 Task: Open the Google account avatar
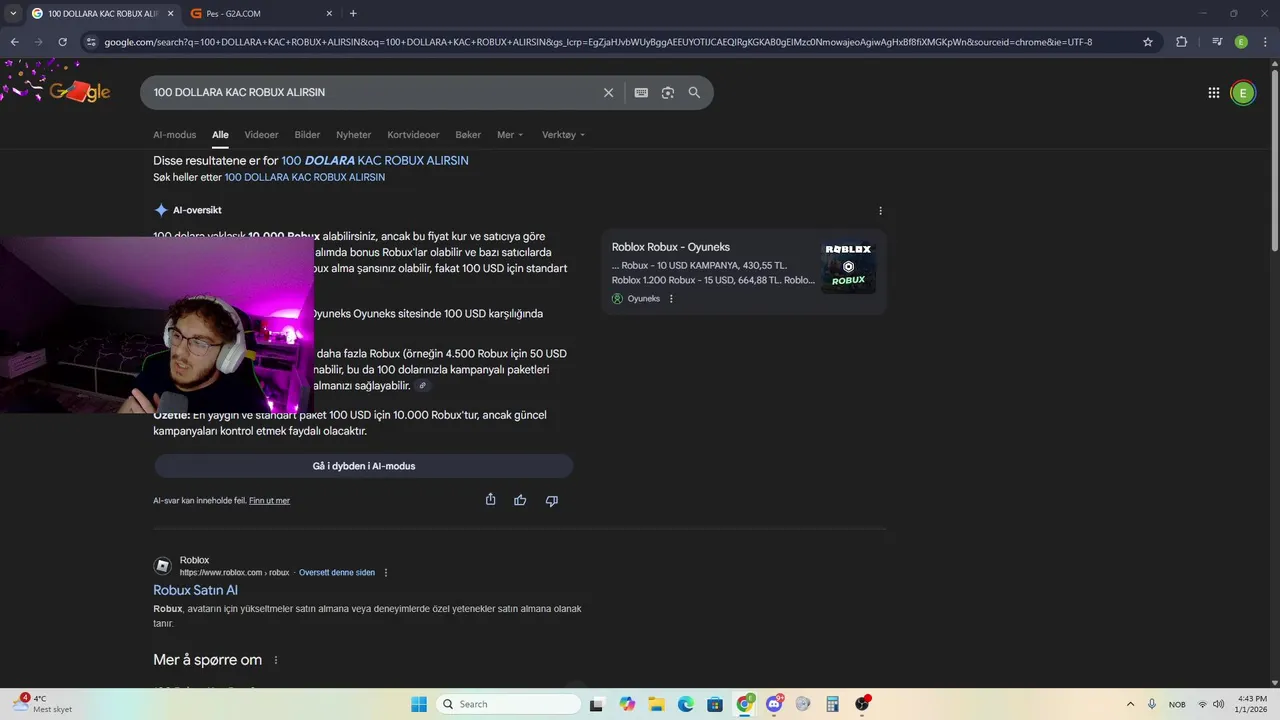point(1243,93)
